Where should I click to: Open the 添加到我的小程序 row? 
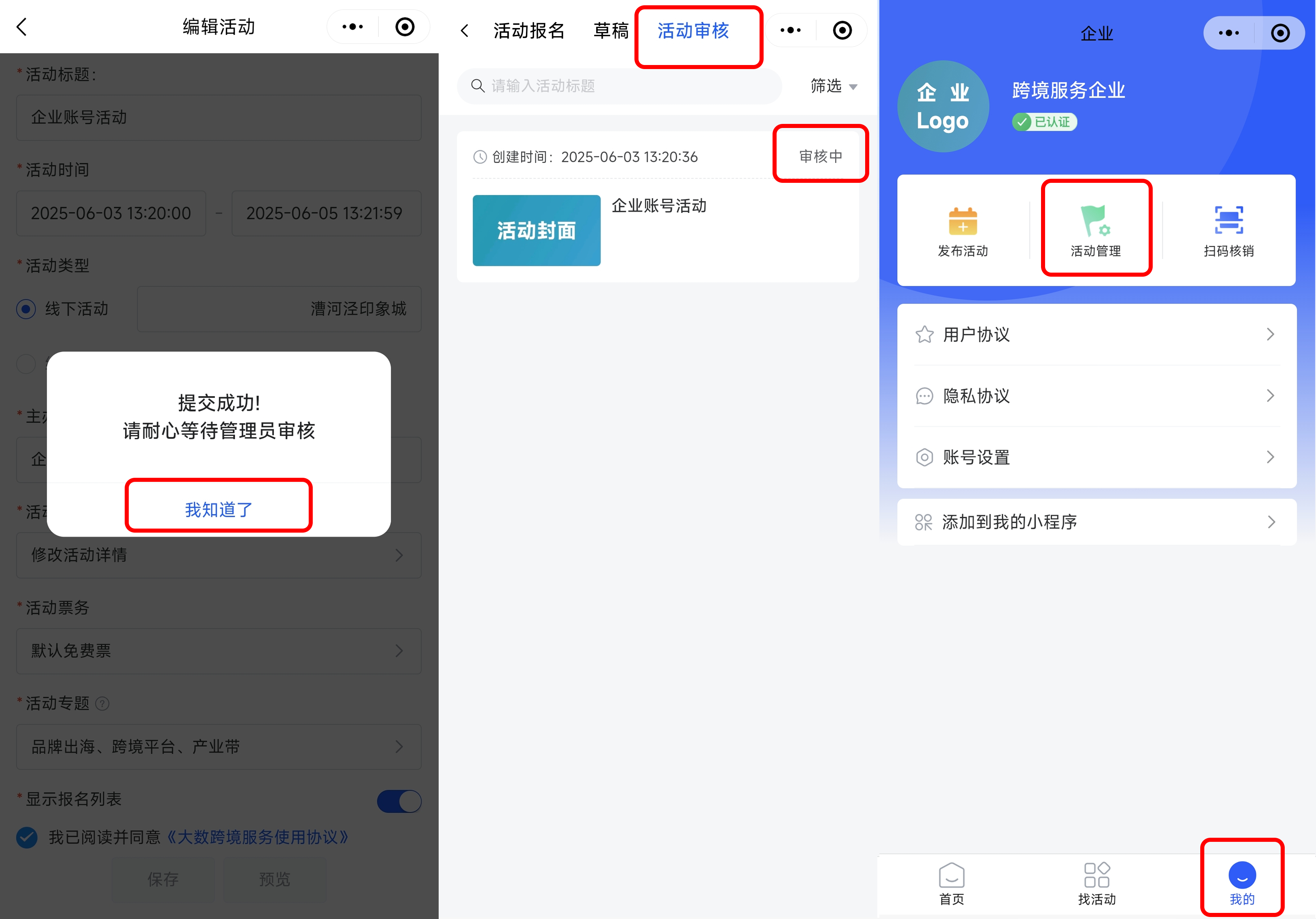point(1097,522)
